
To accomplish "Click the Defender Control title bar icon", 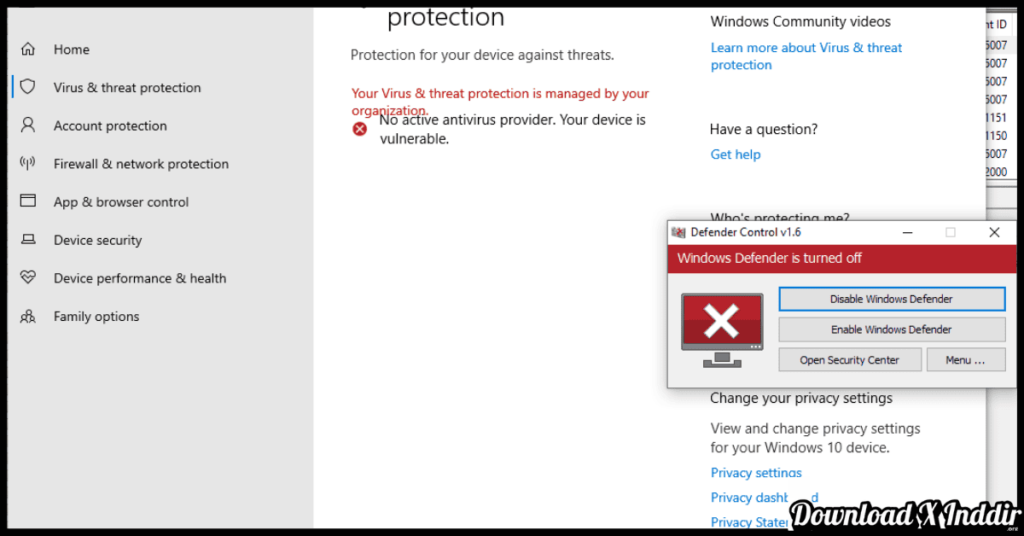I will click(678, 233).
